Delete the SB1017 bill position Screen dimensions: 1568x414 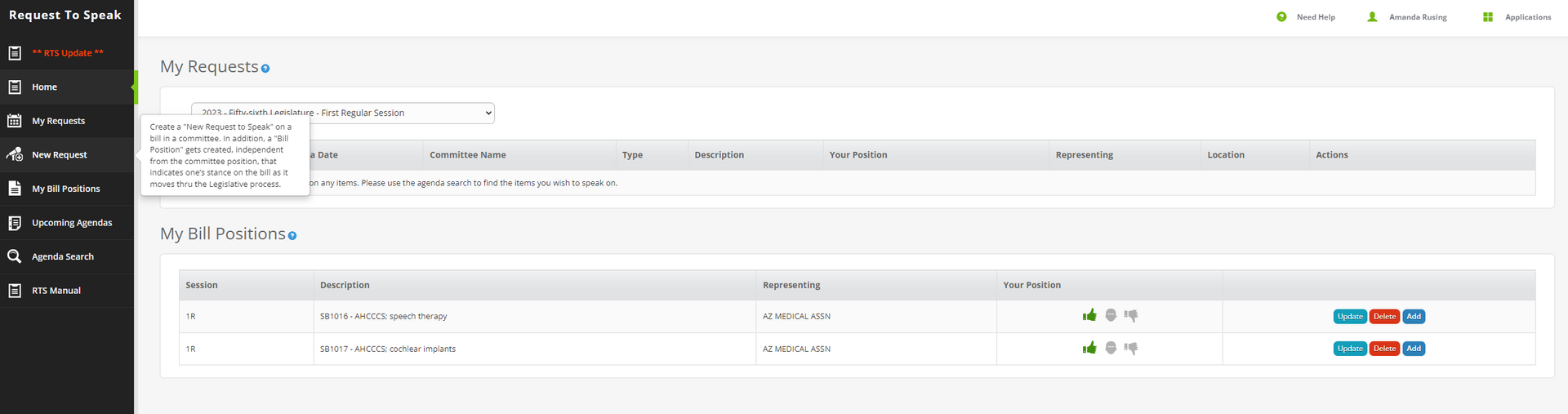(1384, 349)
